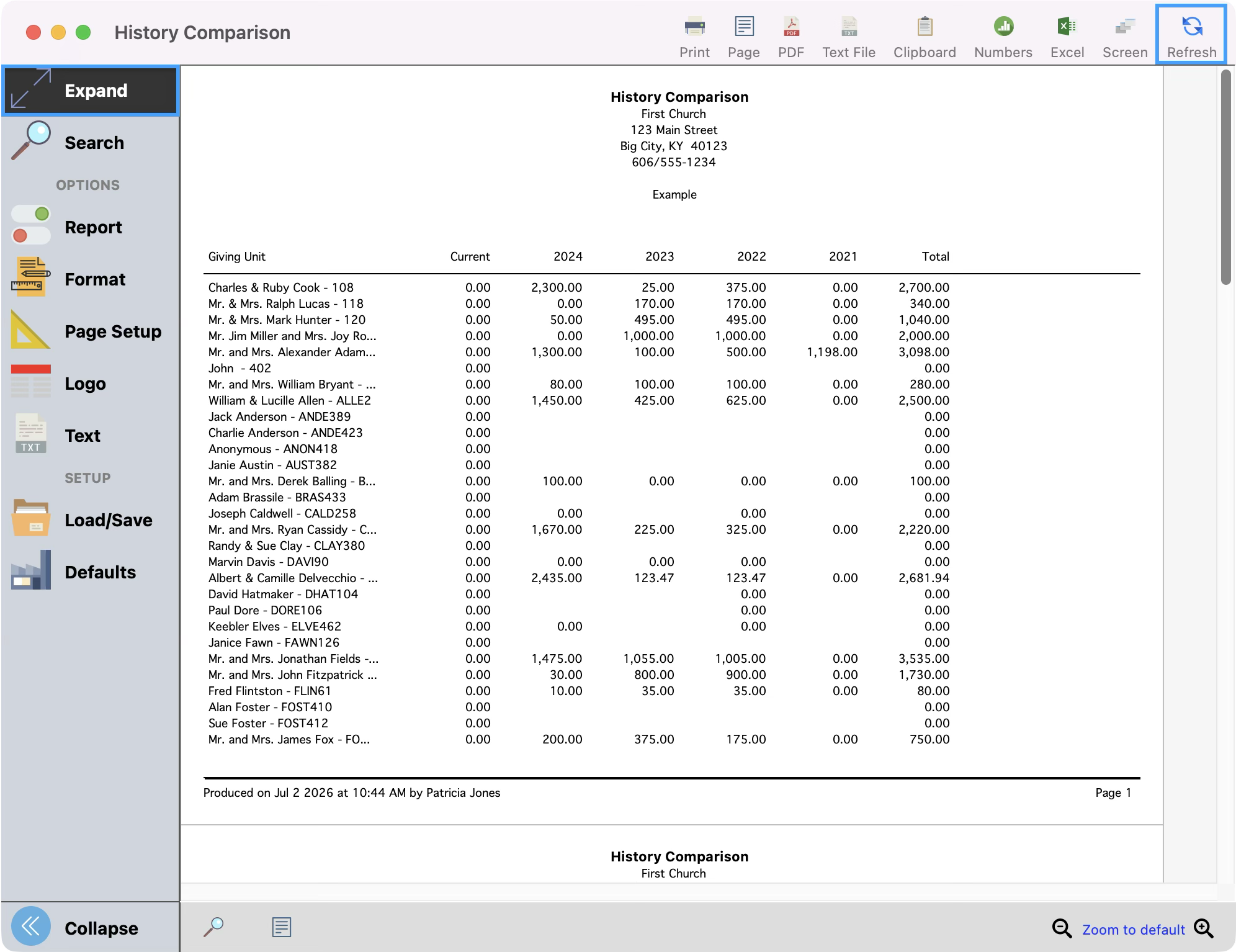This screenshot has width=1236, height=952.
Task: Click the 1,198.00 value in 2021 column
Action: pos(832,353)
